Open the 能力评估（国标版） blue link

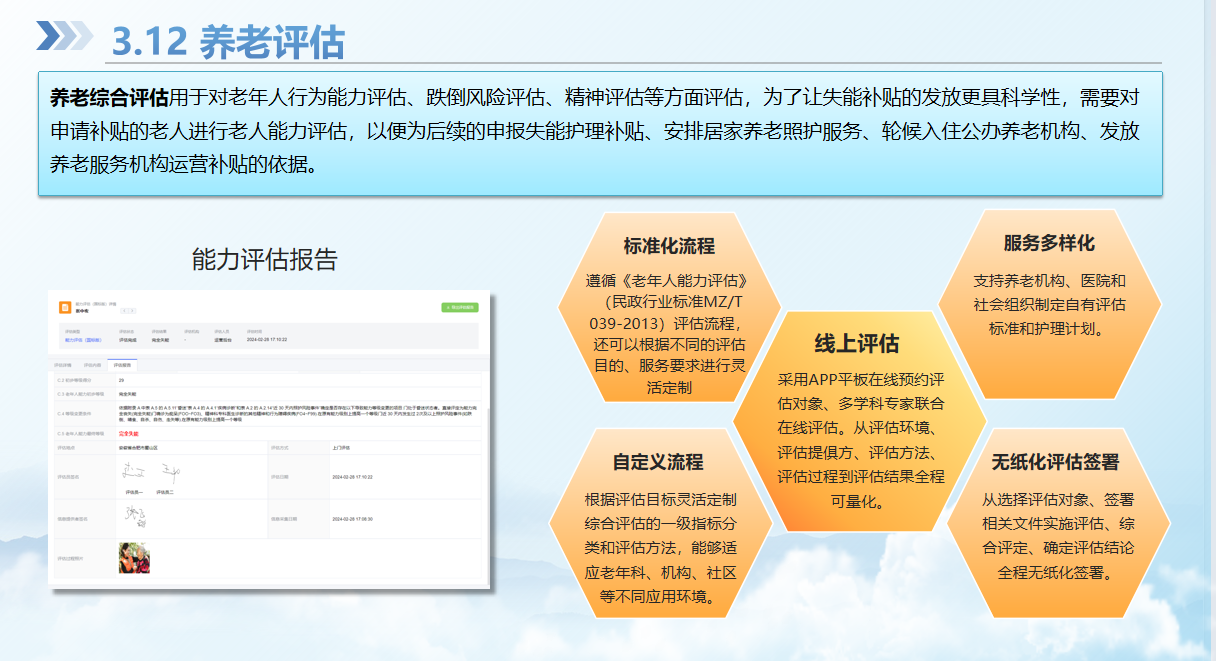click(82, 338)
